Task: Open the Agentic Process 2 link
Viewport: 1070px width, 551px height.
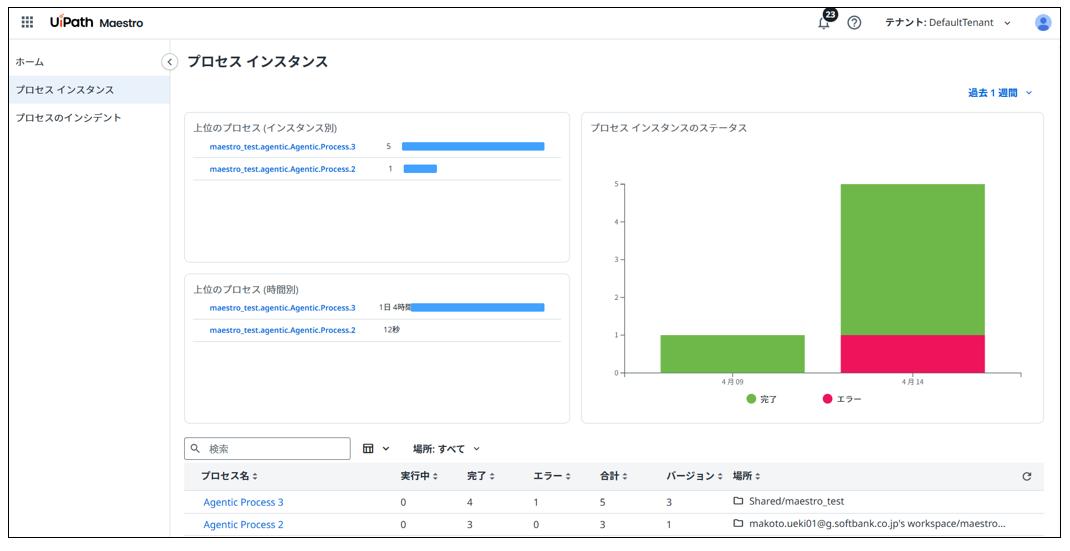Action: coord(243,524)
